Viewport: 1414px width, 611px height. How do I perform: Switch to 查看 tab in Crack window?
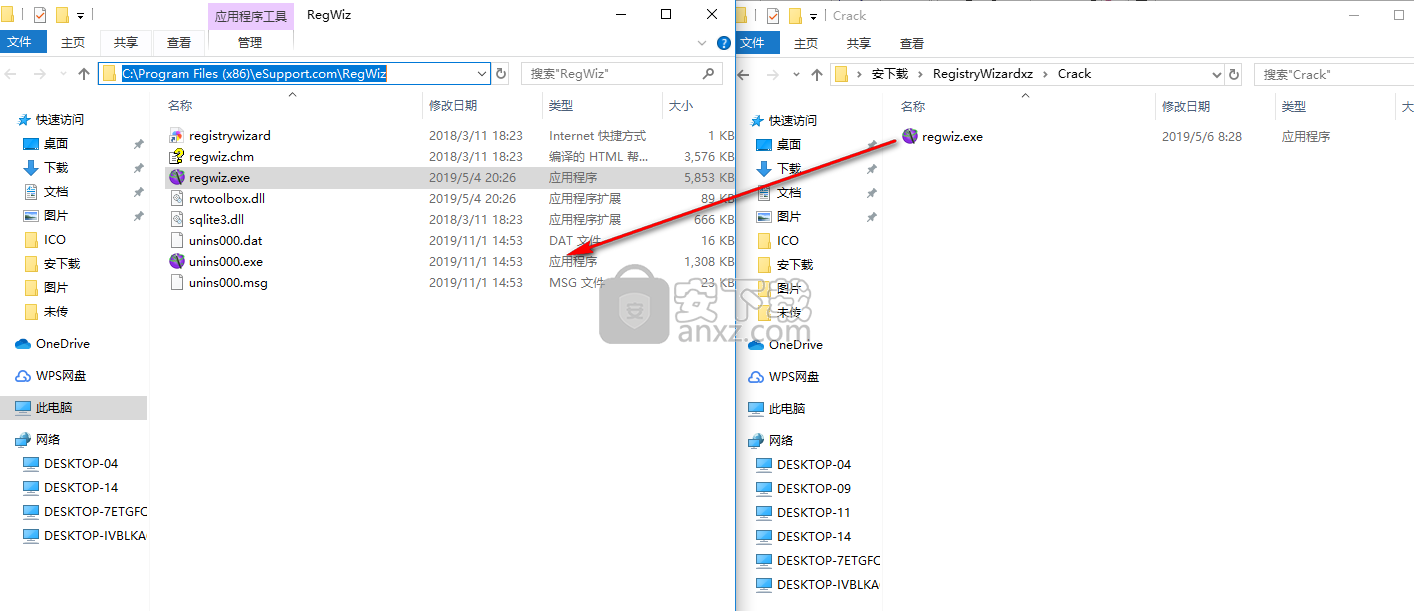912,43
